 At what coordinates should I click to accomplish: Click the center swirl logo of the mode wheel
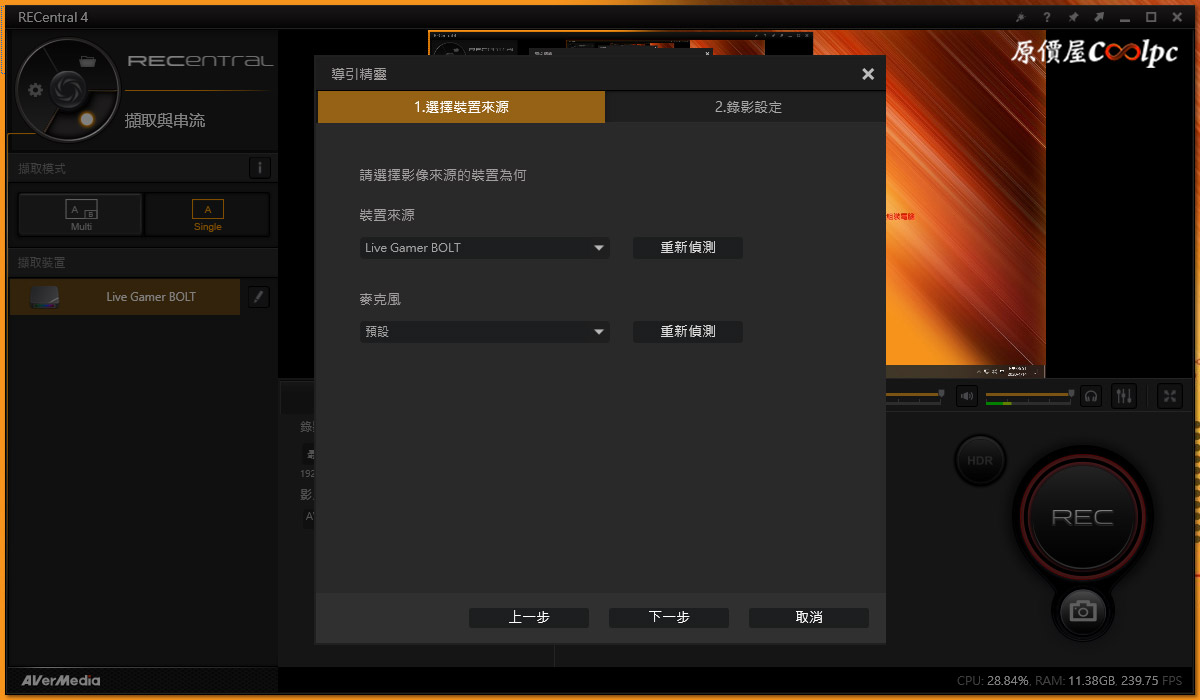[67, 88]
